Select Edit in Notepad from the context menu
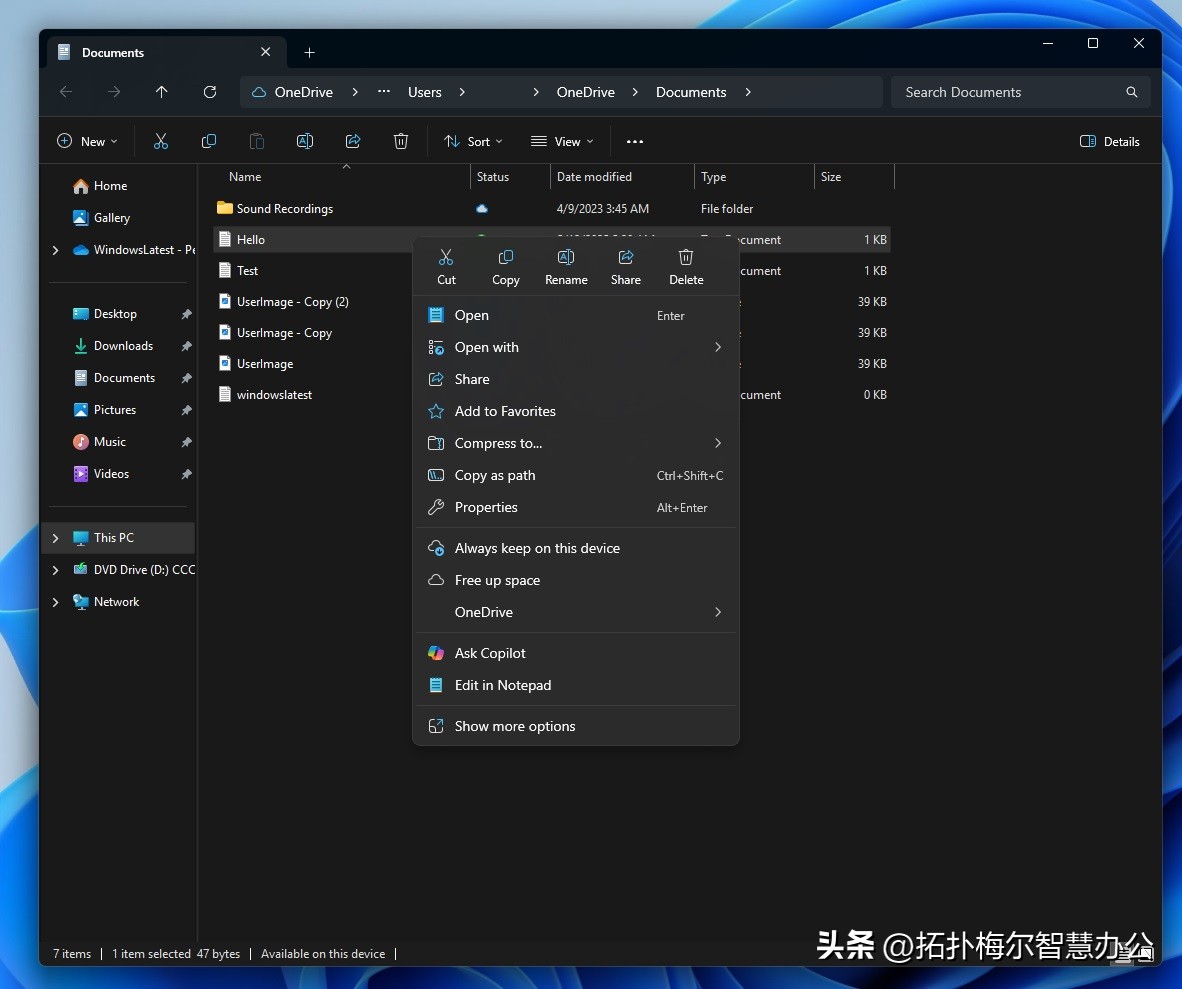The width and height of the screenshot is (1182, 989). [x=502, y=685]
